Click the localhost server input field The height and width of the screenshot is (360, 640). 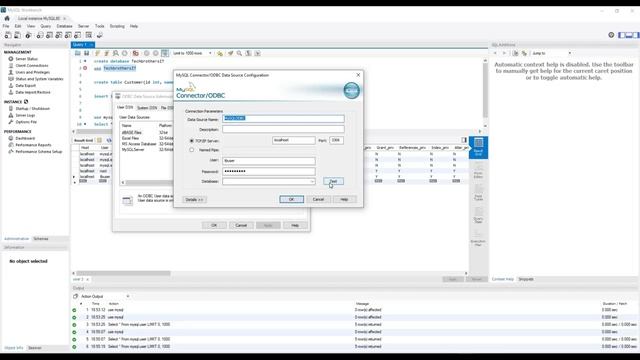tap(293, 140)
